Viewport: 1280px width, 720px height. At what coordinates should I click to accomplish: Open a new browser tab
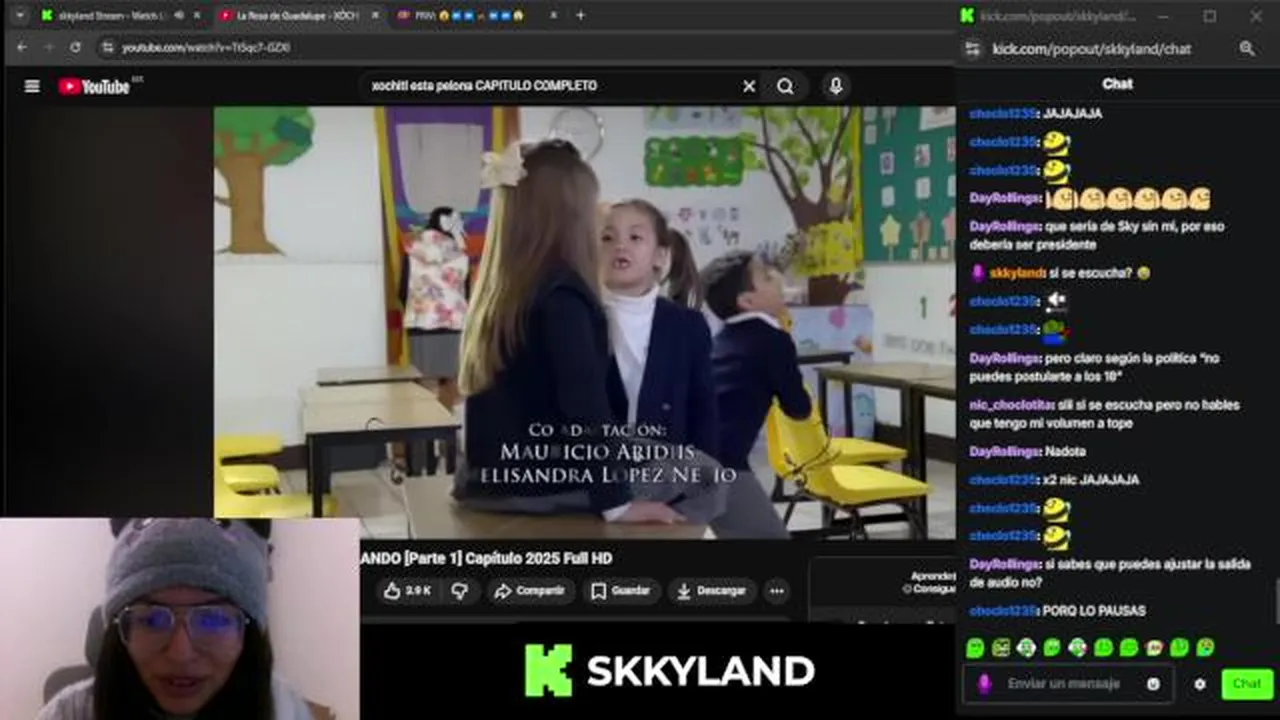pyautogui.click(x=580, y=16)
